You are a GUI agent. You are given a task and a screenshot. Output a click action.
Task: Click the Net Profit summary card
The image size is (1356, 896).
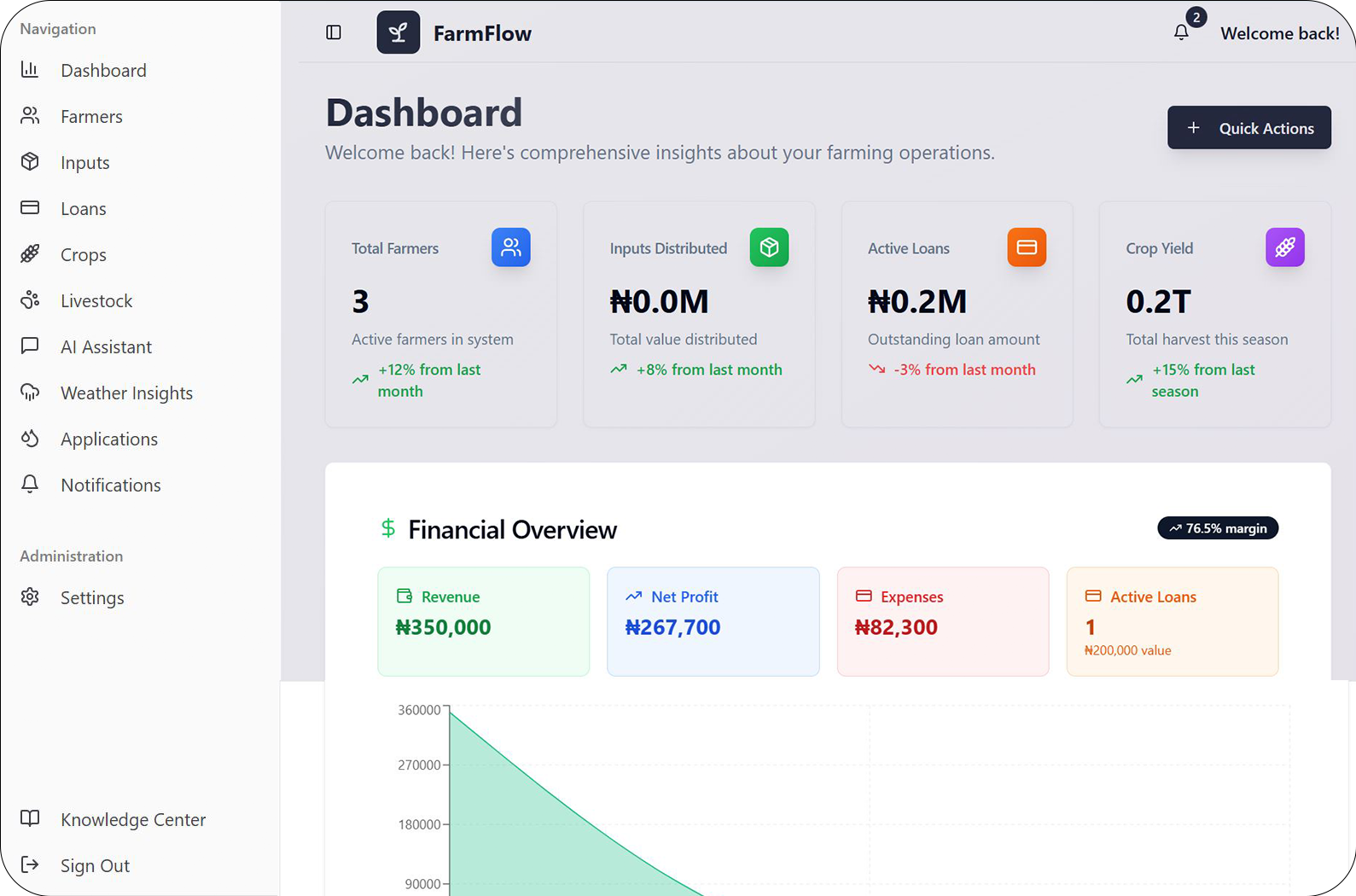click(713, 621)
